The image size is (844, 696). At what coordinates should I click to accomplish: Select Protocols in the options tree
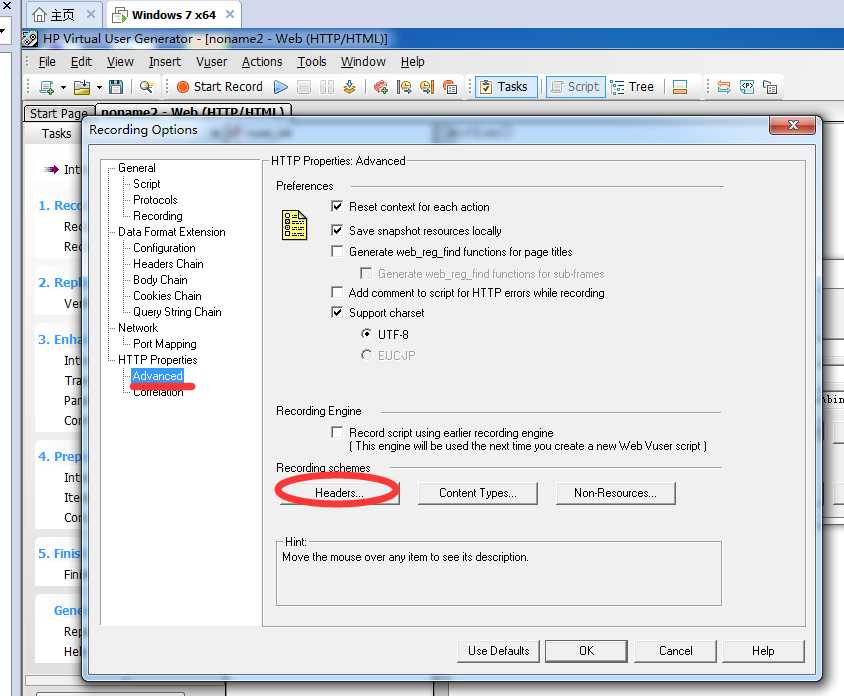pos(155,200)
